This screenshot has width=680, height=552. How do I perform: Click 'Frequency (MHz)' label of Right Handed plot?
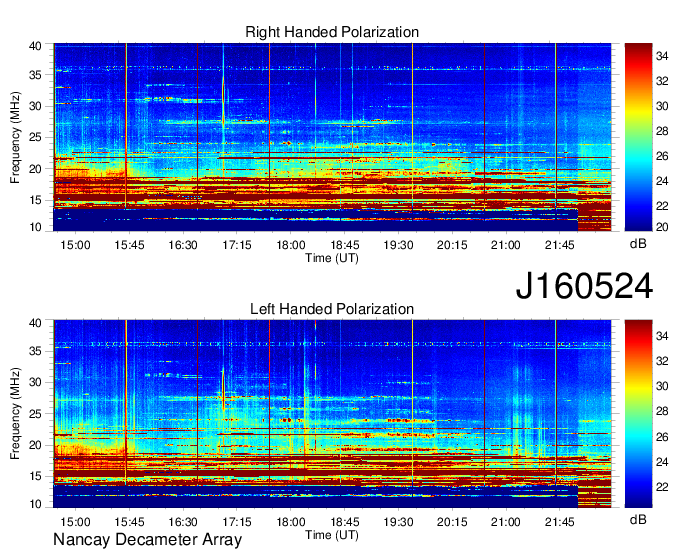pyautogui.click(x=15, y=137)
